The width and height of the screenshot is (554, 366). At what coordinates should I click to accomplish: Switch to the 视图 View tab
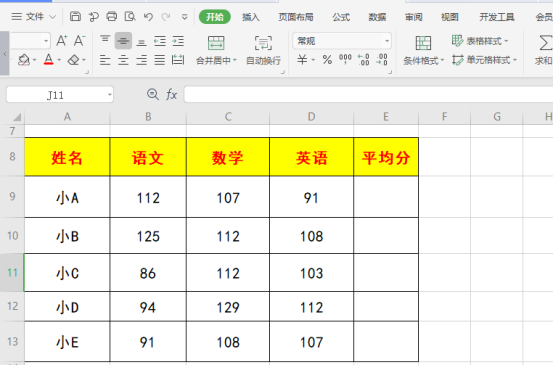449,17
